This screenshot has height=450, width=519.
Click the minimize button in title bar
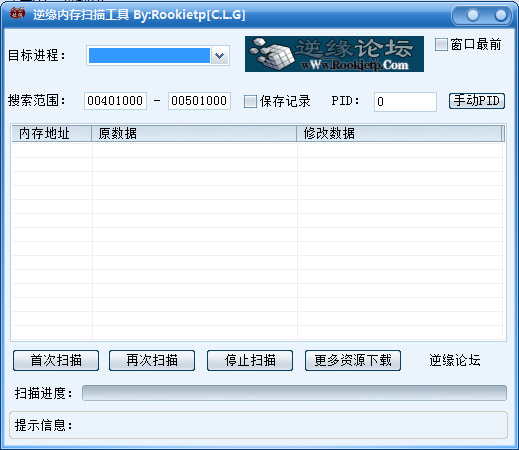coord(472,15)
